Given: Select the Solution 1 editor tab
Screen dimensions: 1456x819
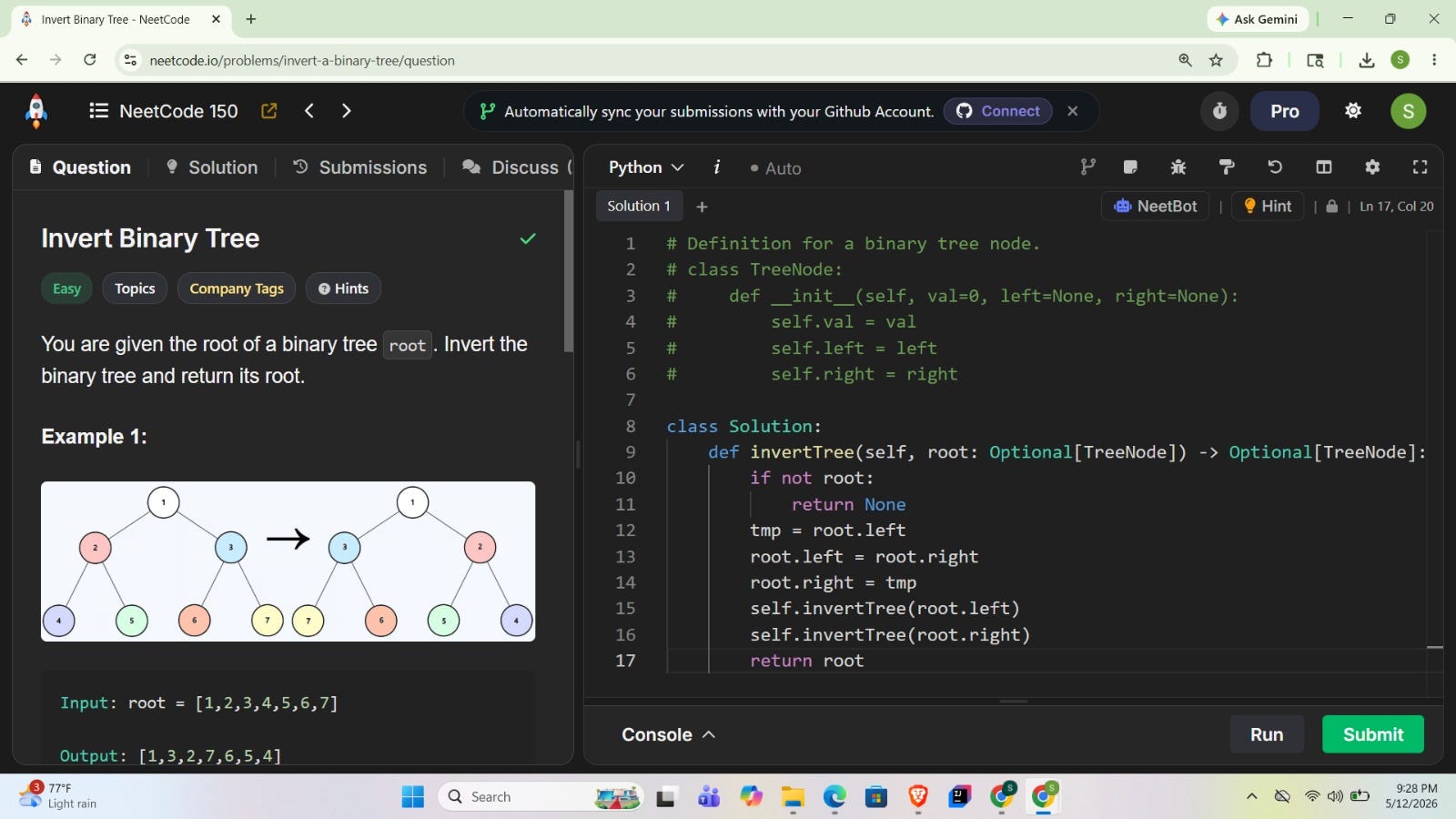Looking at the screenshot, I should tap(639, 206).
